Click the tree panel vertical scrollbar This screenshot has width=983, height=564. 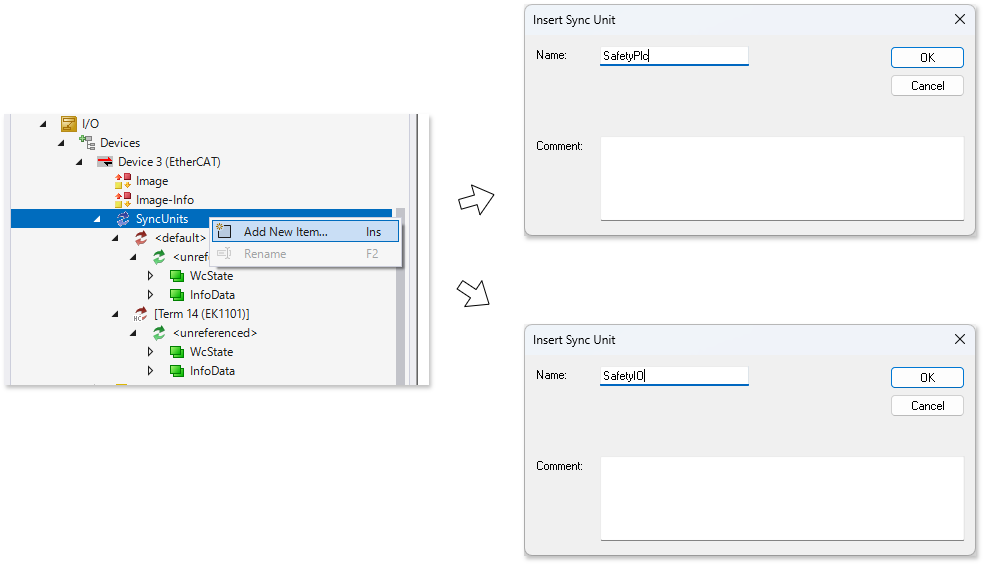pyautogui.click(x=400, y=300)
